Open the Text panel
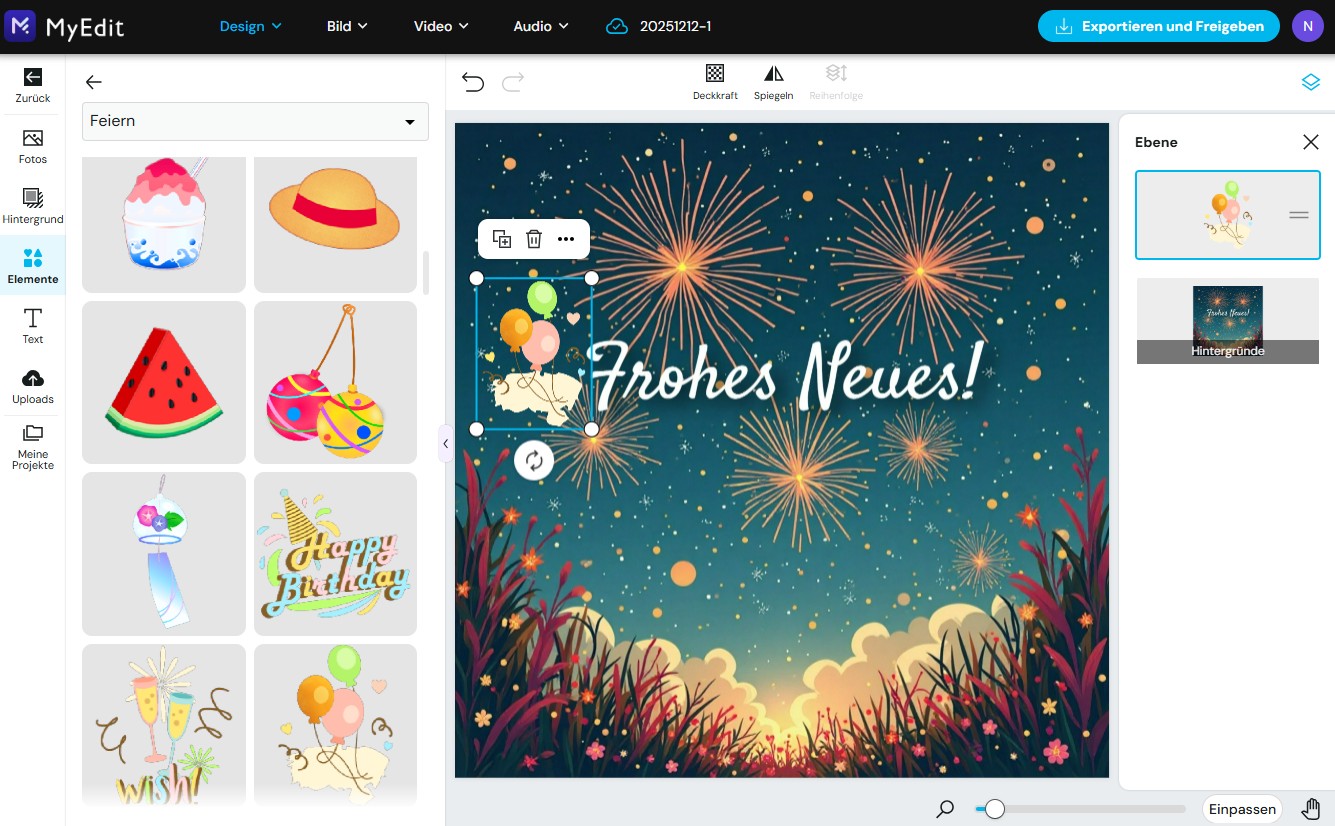1335x826 pixels. pyautogui.click(x=33, y=326)
